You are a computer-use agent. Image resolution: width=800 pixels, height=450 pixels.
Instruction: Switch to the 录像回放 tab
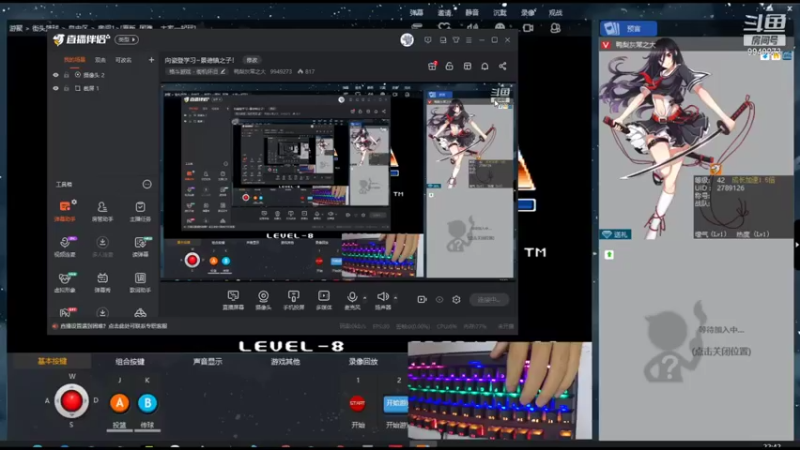(x=363, y=361)
